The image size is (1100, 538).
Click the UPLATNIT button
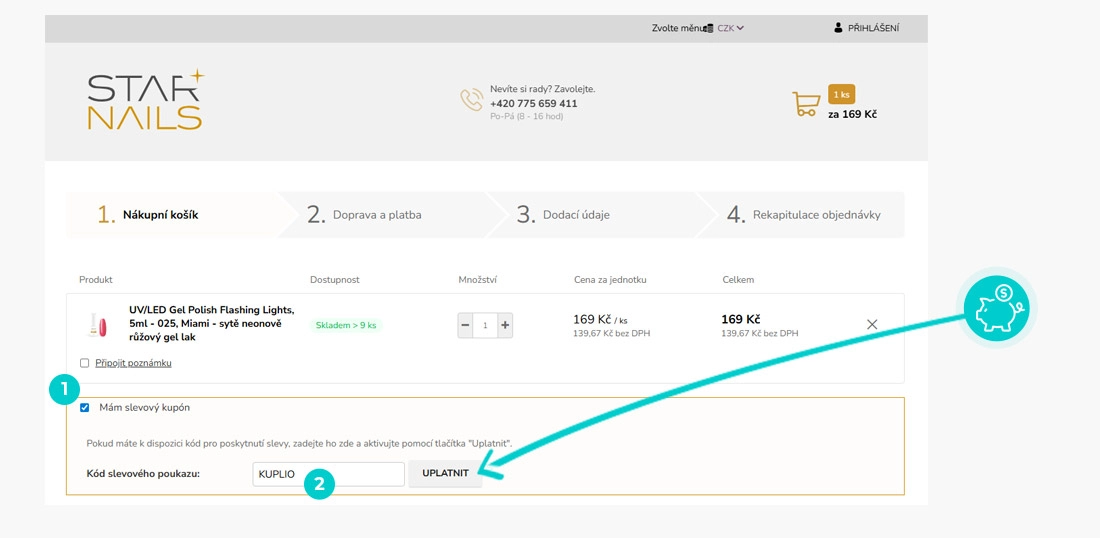(x=445, y=473)
